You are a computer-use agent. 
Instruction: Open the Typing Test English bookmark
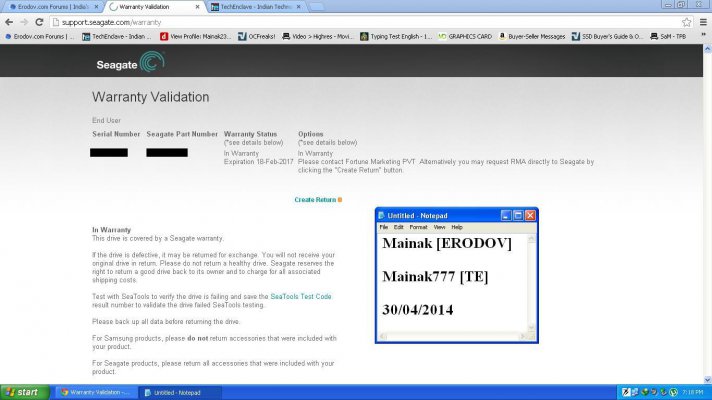click(x=396, y=36)
